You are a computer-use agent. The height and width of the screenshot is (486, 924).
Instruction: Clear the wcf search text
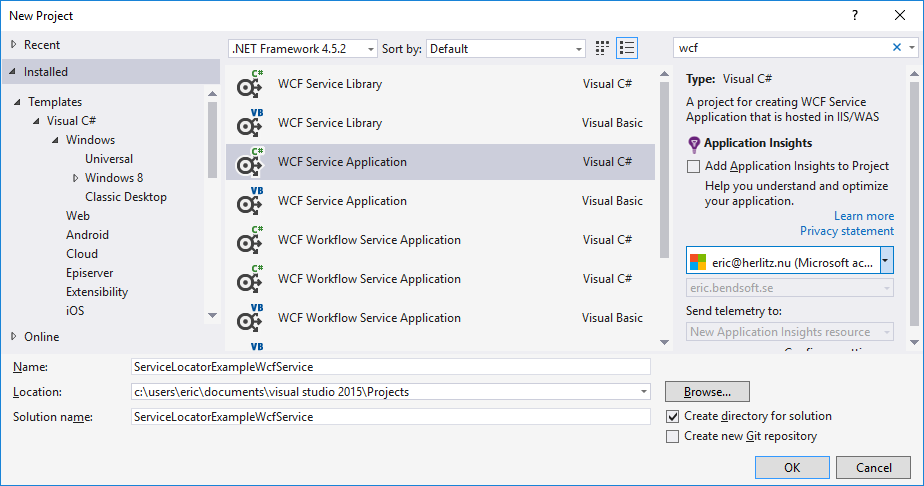897,48
